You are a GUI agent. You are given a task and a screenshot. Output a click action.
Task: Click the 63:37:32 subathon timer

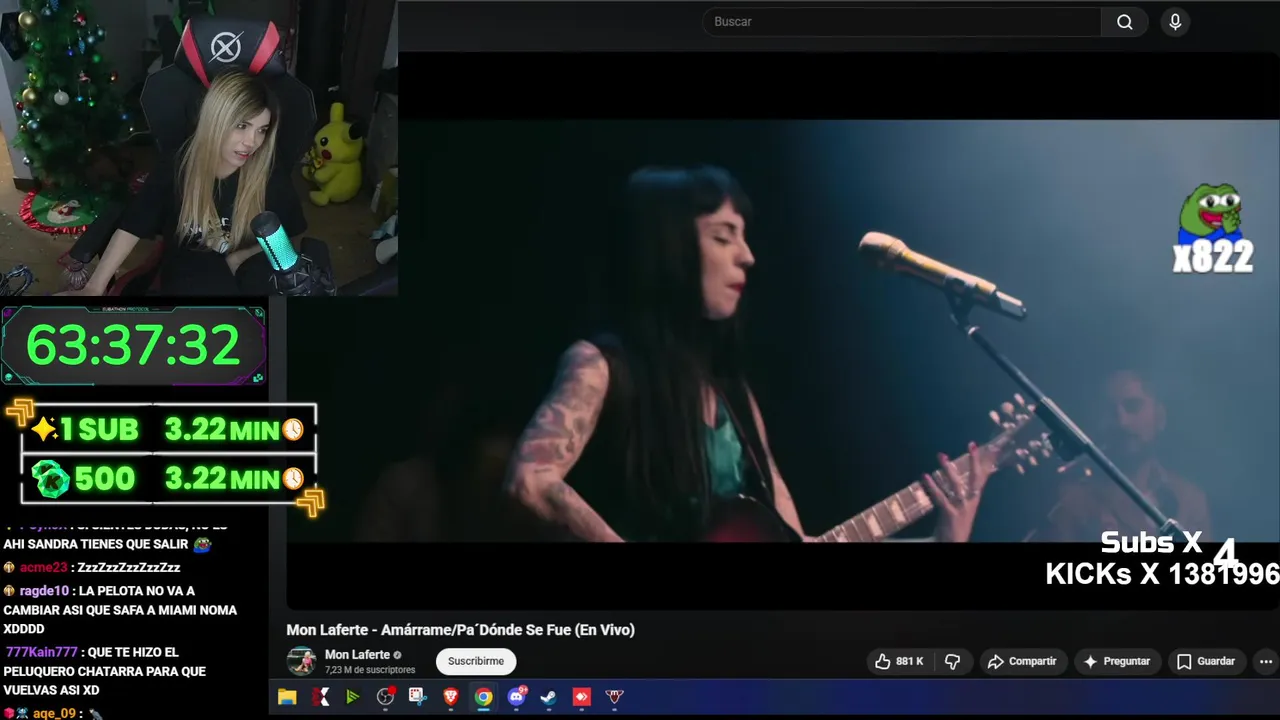pos(133,345)
